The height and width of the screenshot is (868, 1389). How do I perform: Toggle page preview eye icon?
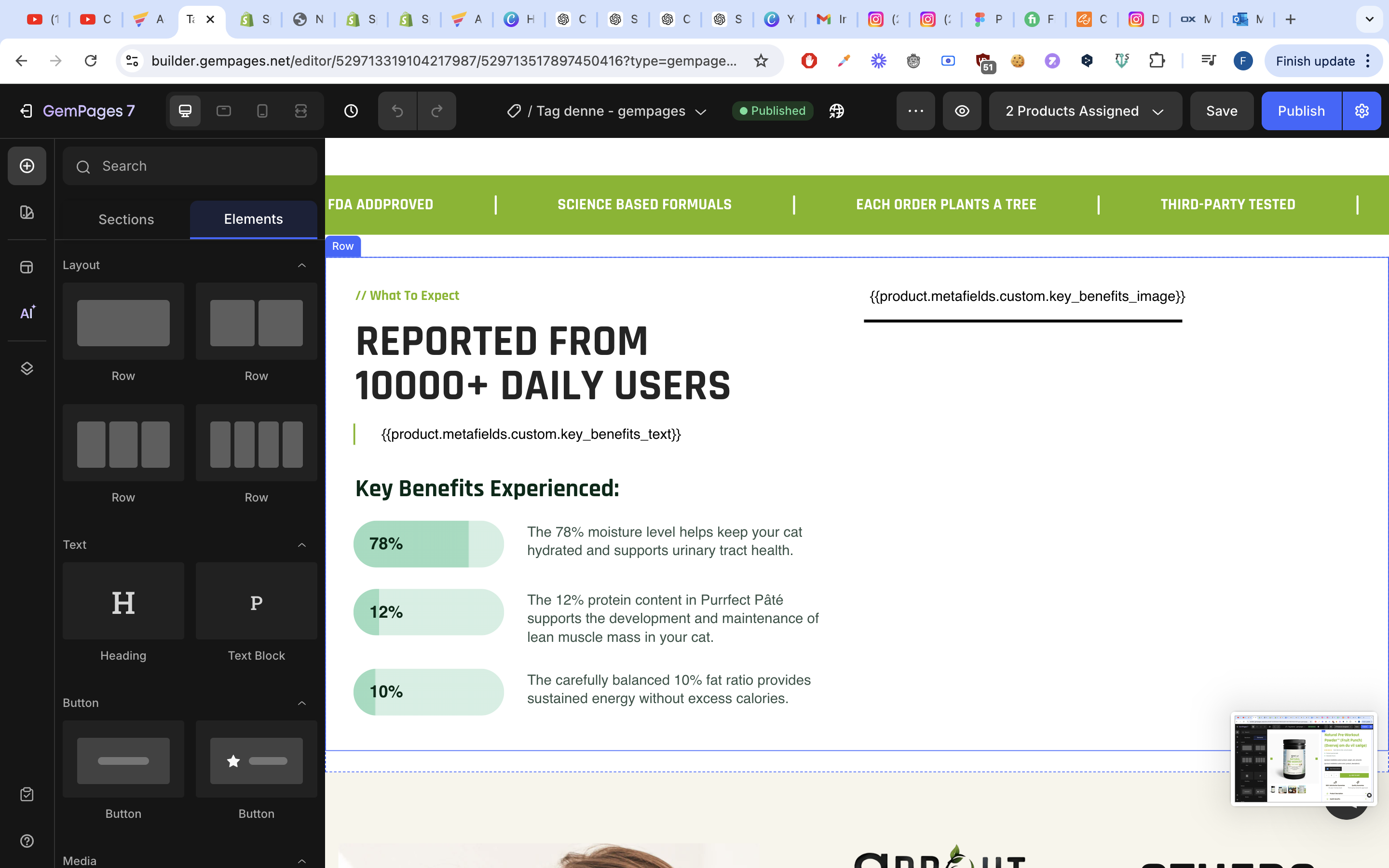(962, 111)
